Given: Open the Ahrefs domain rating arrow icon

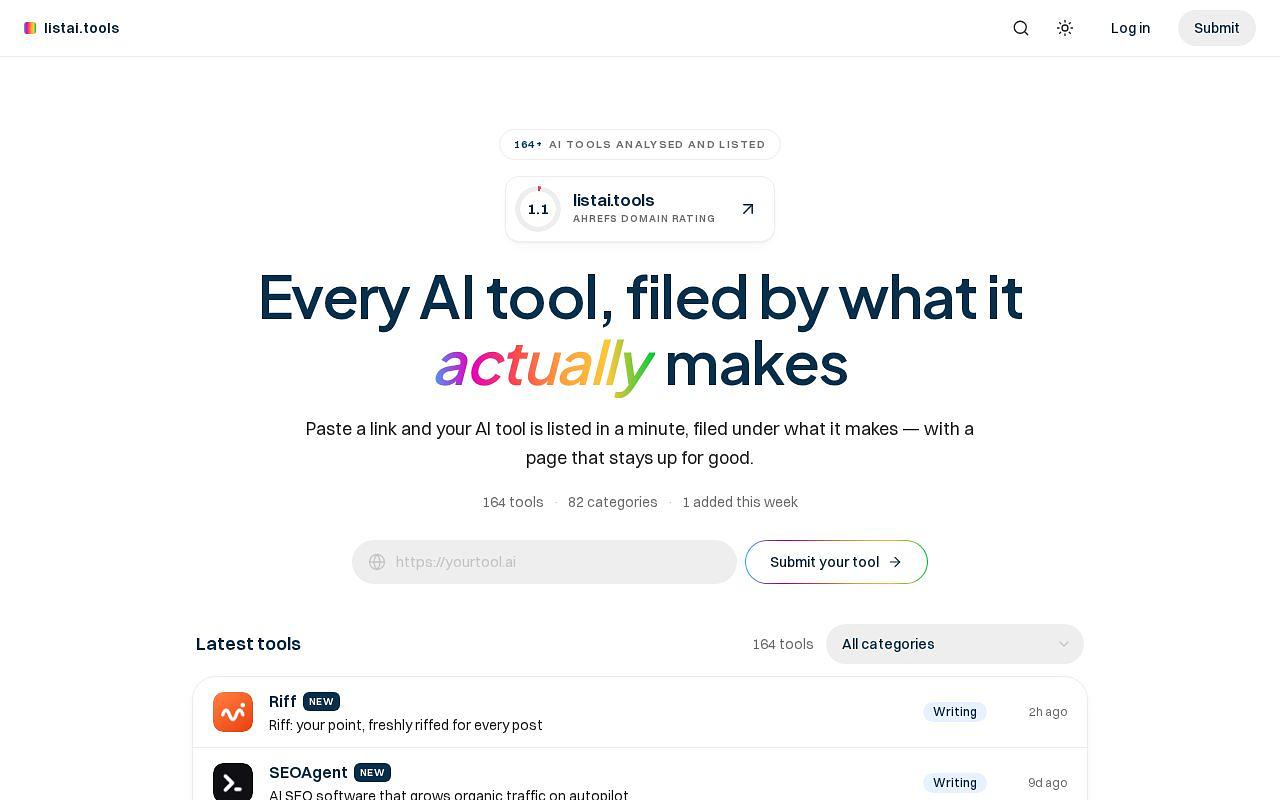Looking at the screenshot, I should click(748, 209).
